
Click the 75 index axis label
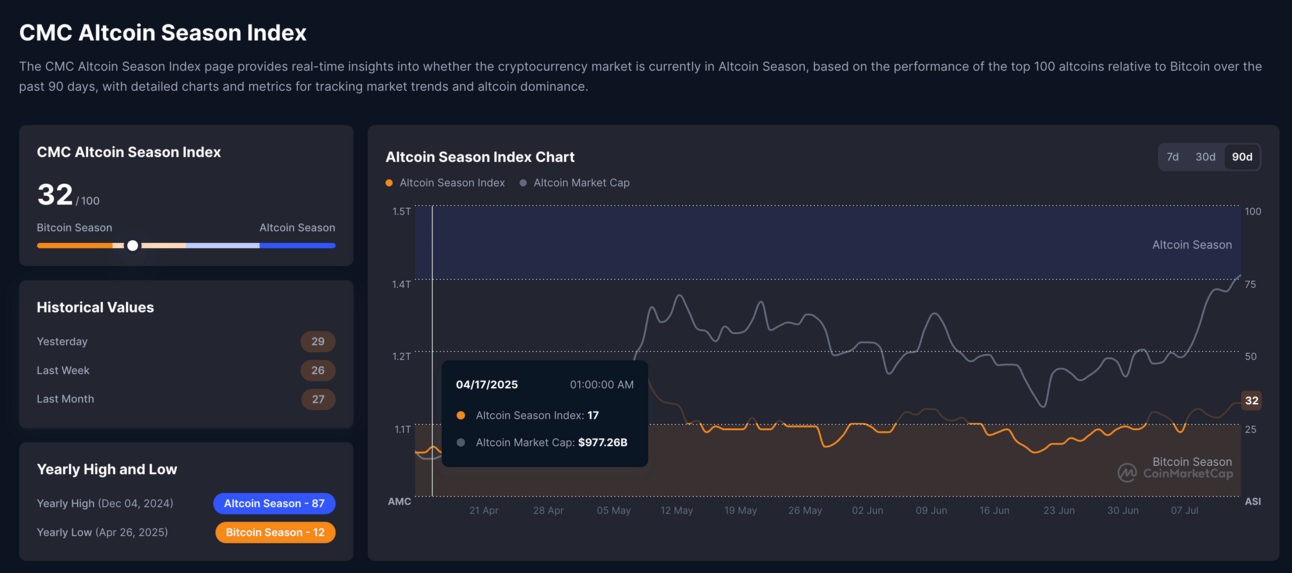1250,284
